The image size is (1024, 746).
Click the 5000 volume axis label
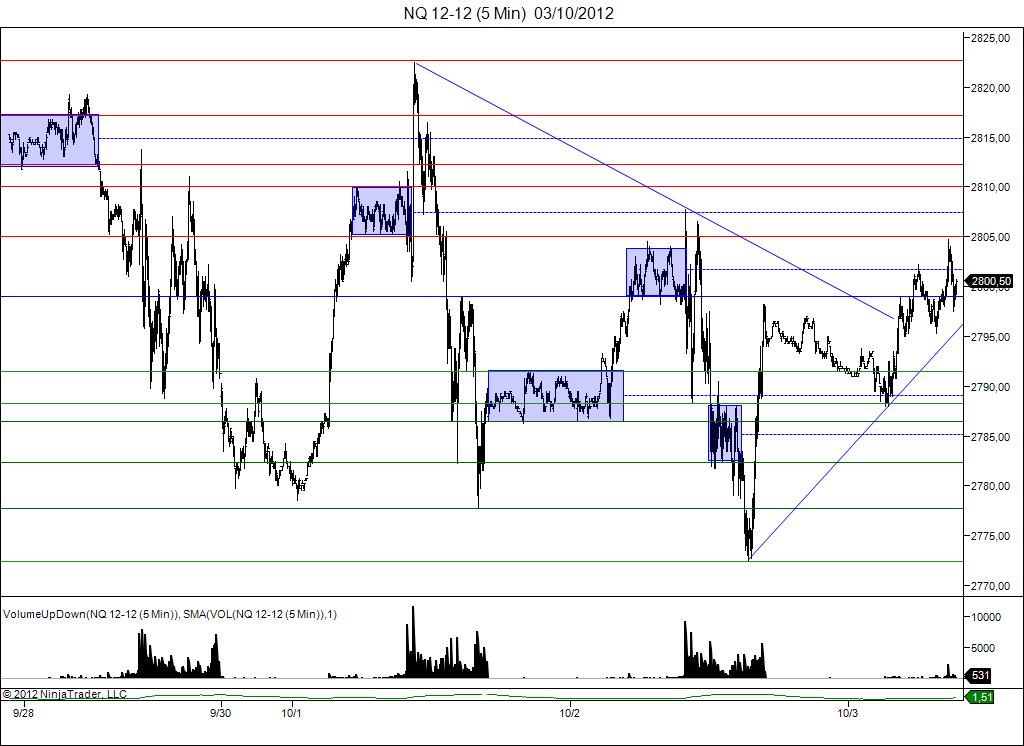pyautogui.click(x=983, y=648)
